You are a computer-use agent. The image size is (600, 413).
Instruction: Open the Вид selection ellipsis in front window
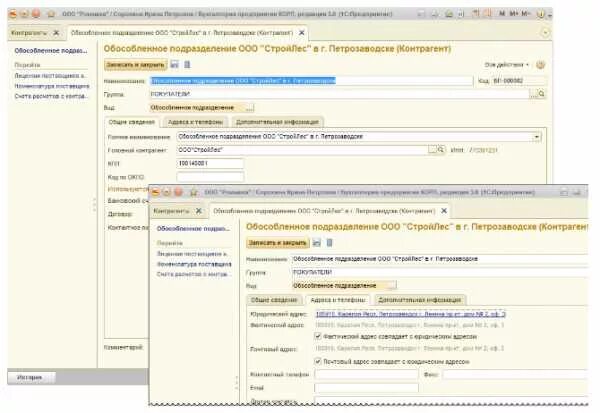[x=392, y=286]
